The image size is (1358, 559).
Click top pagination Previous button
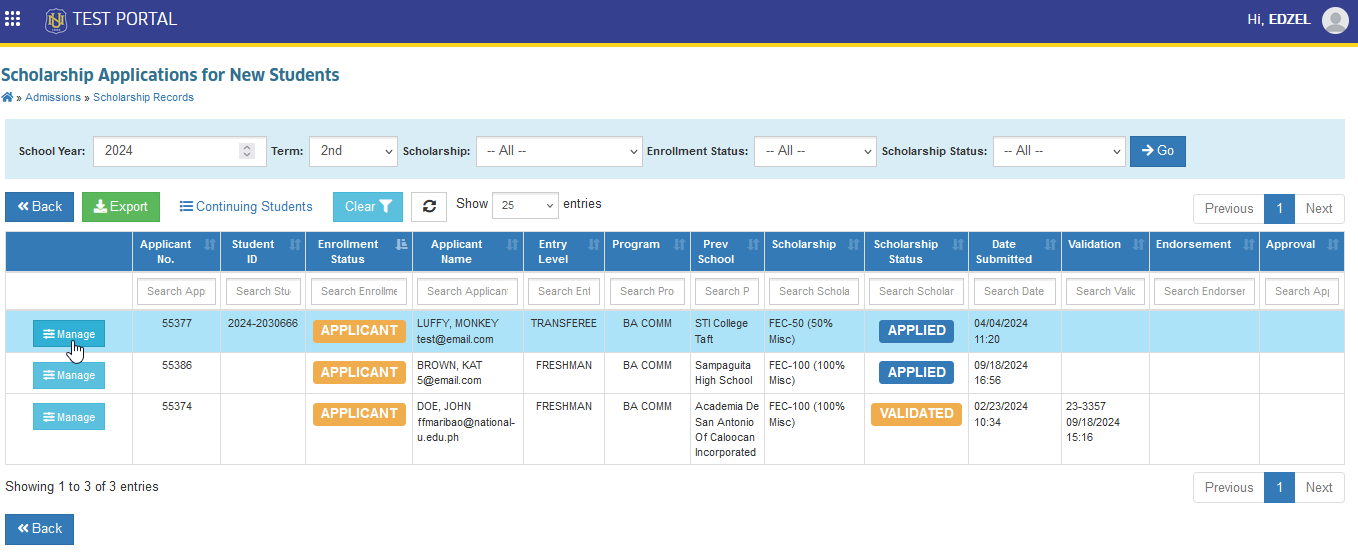(x=1229, y=209)
